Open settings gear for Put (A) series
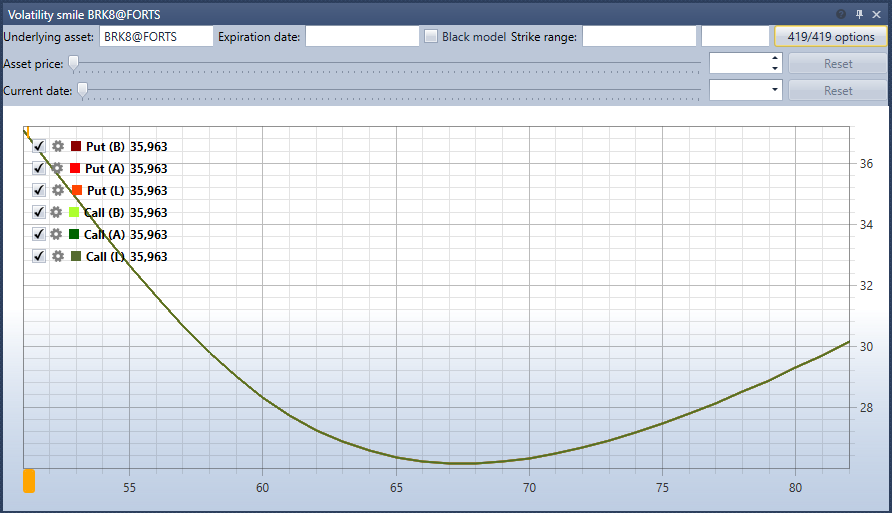Image resolution: width=892 pixels, height=513 pixels. tap(57, 168)
